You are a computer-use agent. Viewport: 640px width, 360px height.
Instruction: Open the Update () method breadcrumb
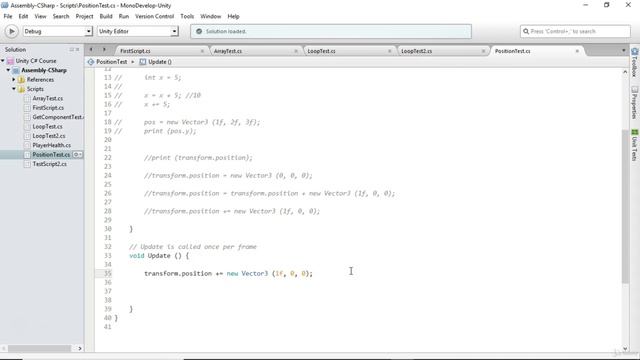pyautogui.click(x=156, y=62)
